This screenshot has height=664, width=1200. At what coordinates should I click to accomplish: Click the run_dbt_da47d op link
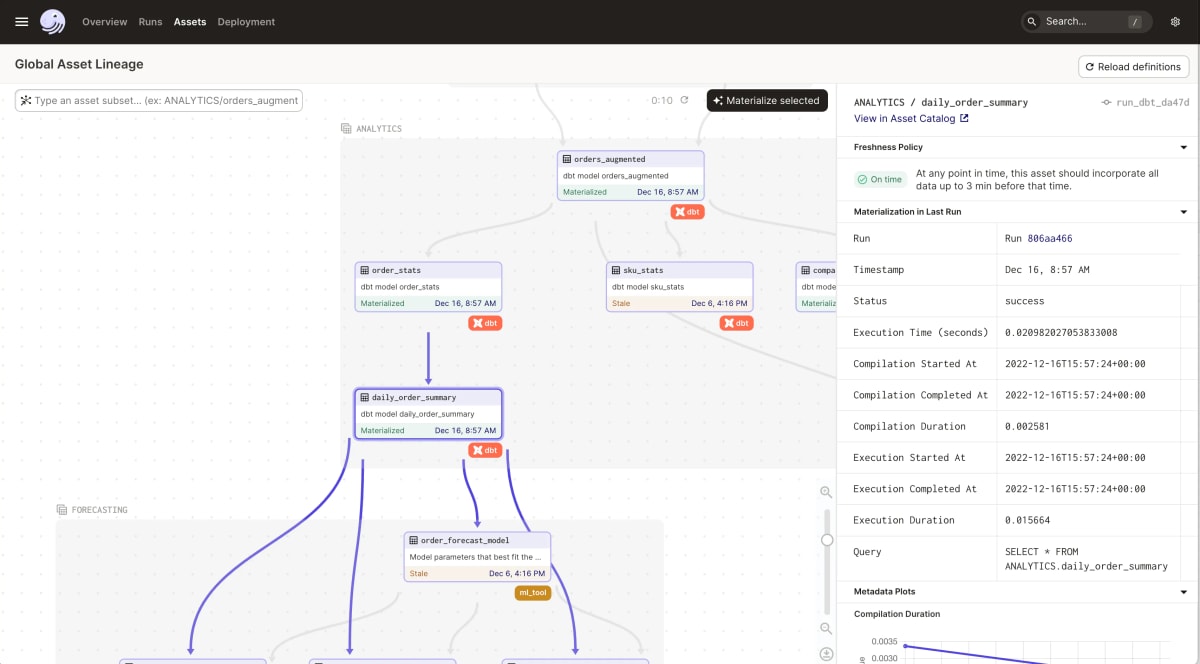pos(1153,102)
